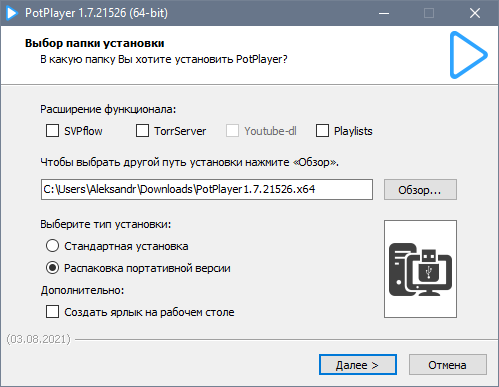Check the greyed Youtube-dl checkbox
This screenshot has width=499, height=387.
tap(232, 131)
